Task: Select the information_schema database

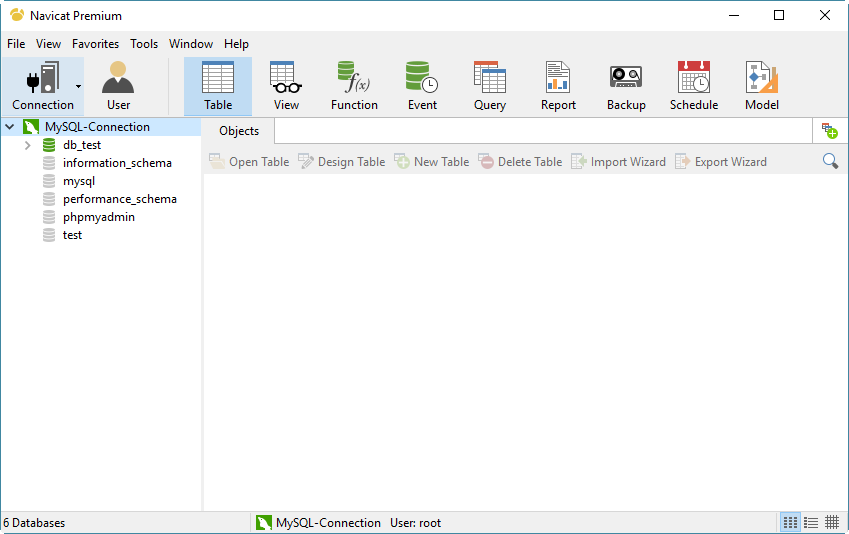Action: 117,163
